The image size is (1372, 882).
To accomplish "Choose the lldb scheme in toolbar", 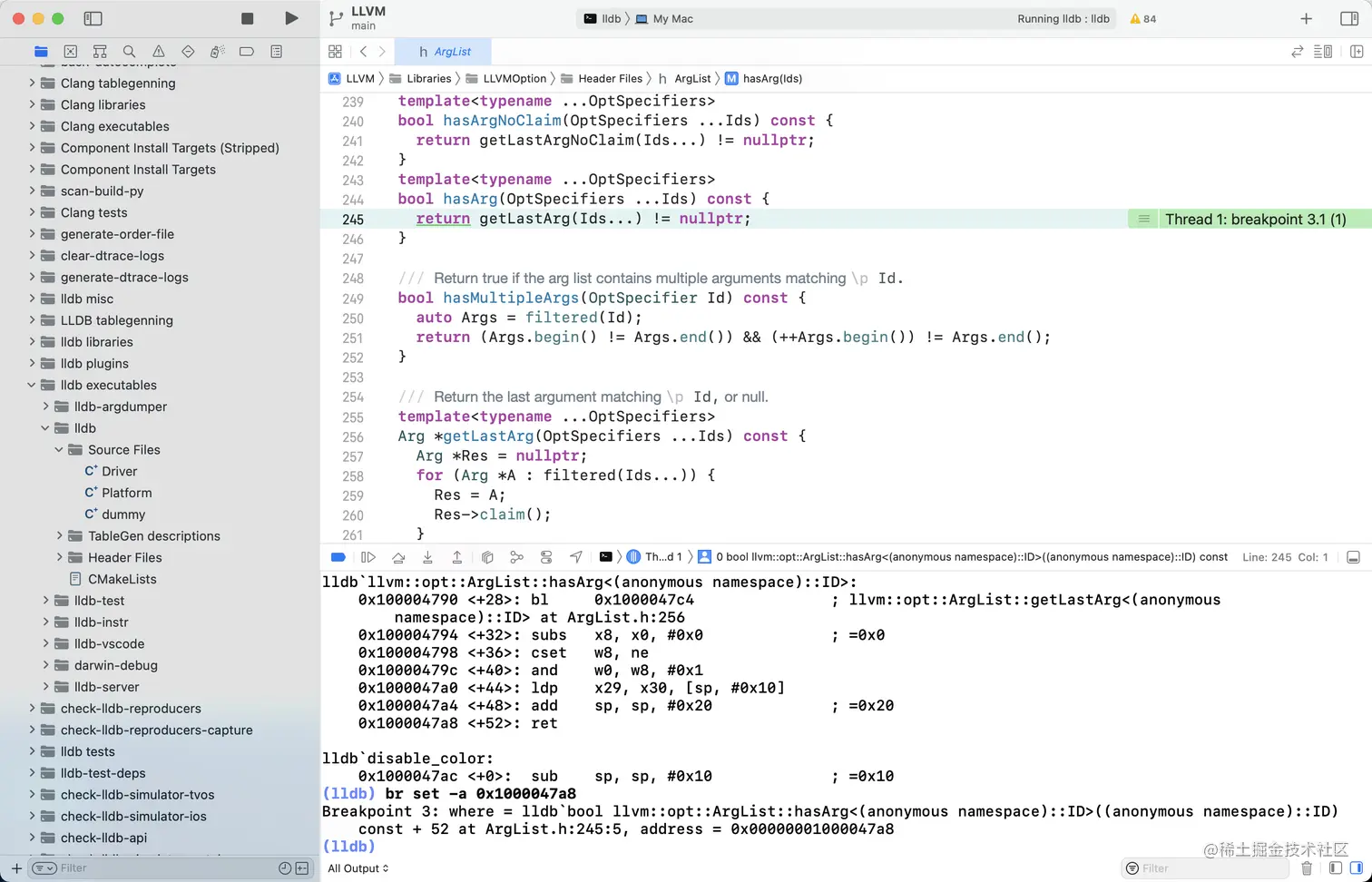I will pyautogui.click(x=603, y=18).
